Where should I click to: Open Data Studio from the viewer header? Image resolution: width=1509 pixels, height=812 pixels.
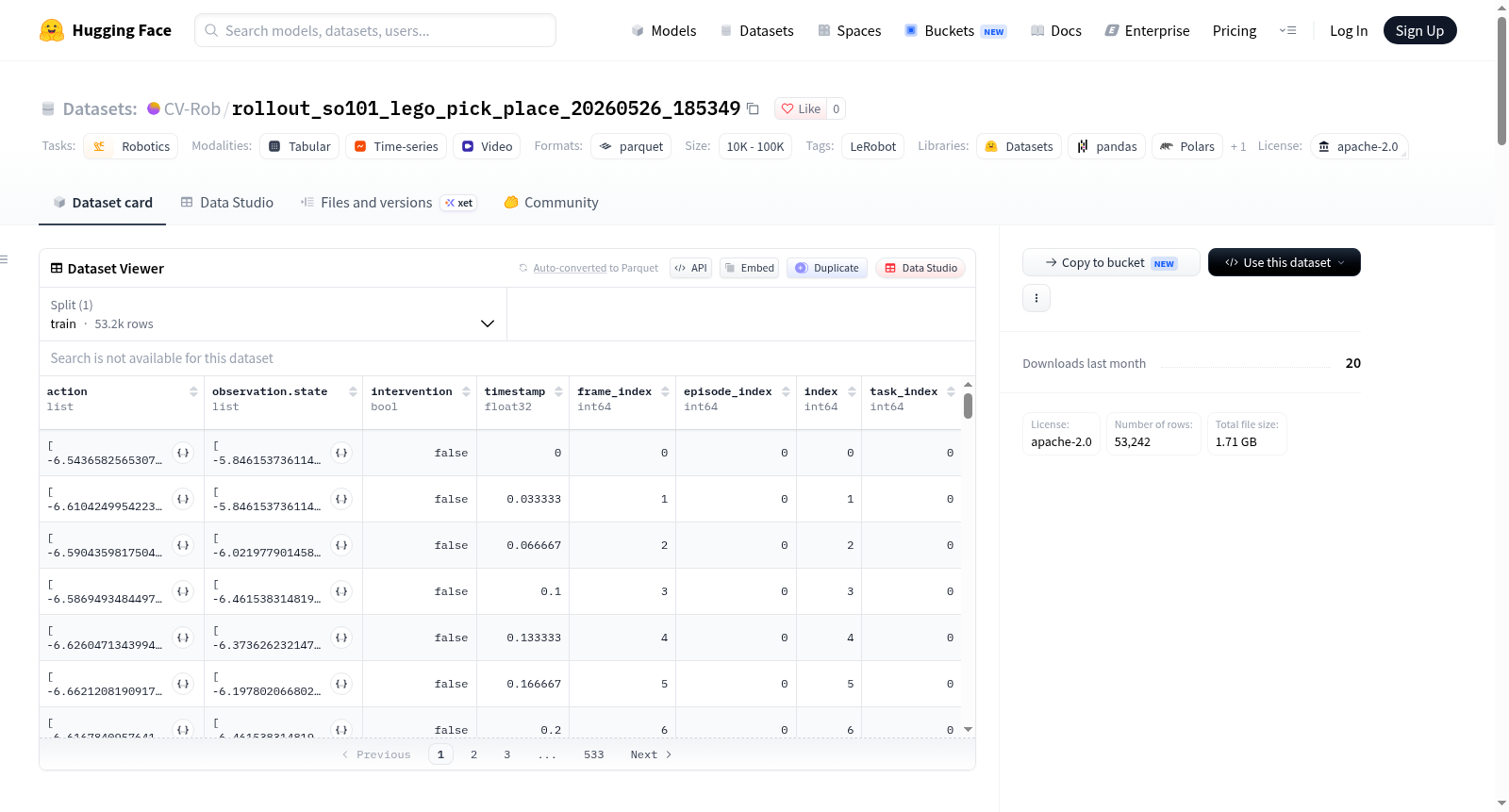pos(920,268)
